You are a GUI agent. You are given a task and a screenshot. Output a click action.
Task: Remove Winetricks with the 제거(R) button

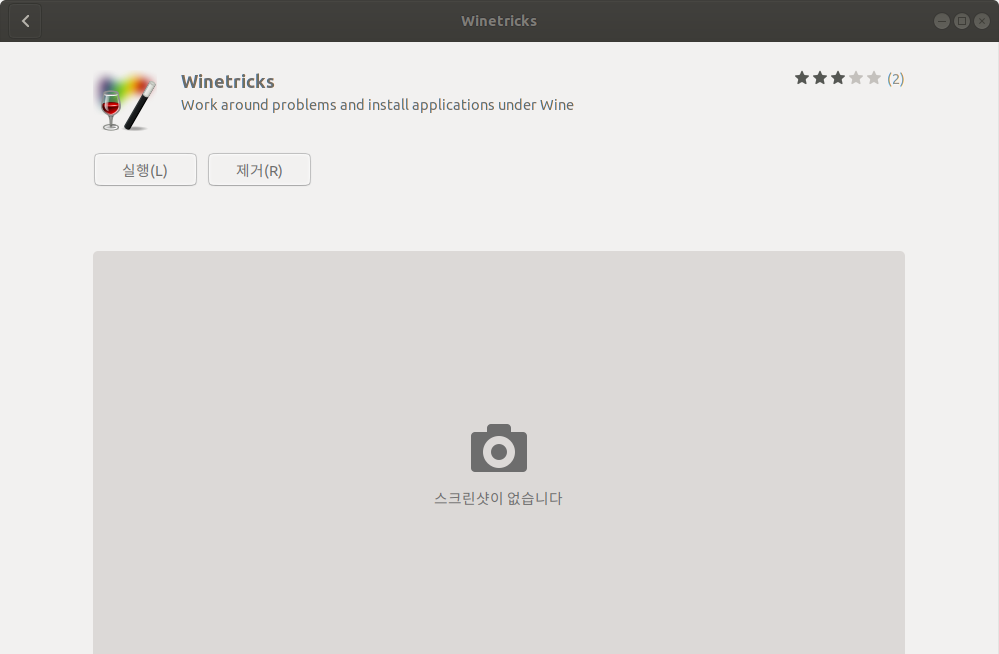pos(259,170)
